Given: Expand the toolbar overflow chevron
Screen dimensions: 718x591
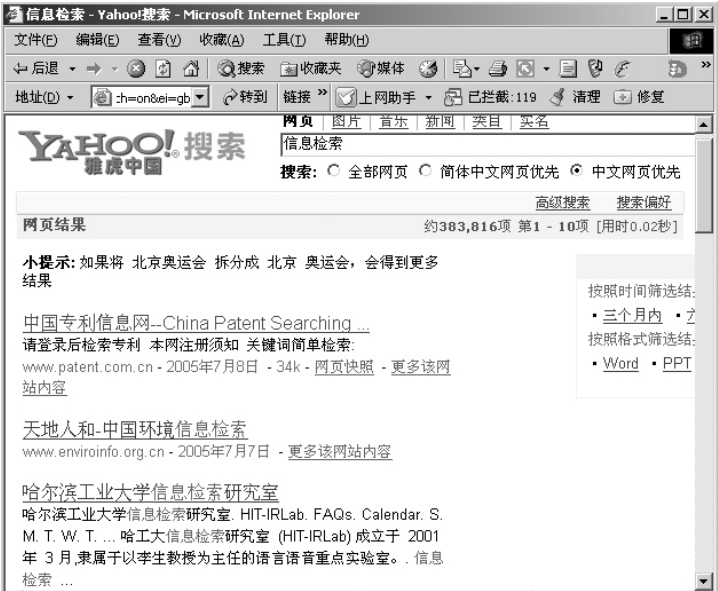Looking at the screenshot, I should [706, 65].
